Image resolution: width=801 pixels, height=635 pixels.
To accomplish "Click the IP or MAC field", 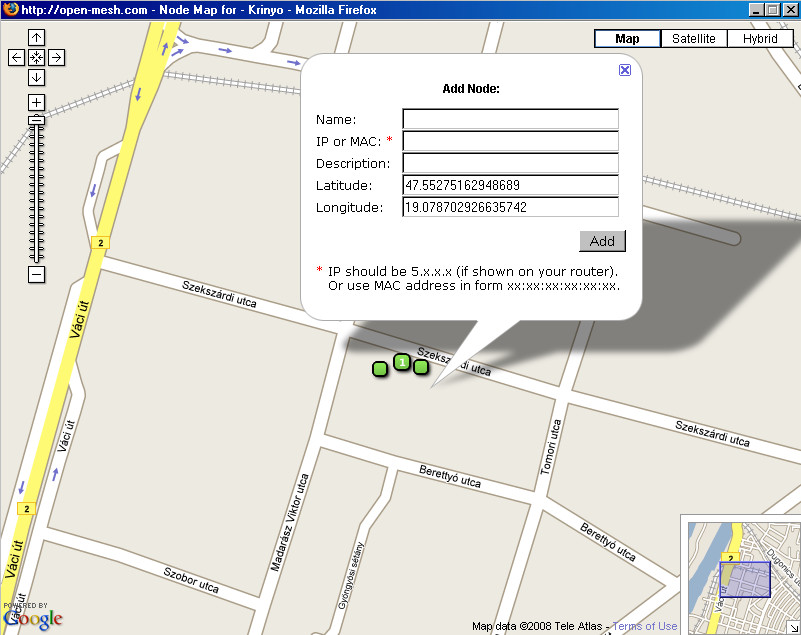I will coord(510,142).
